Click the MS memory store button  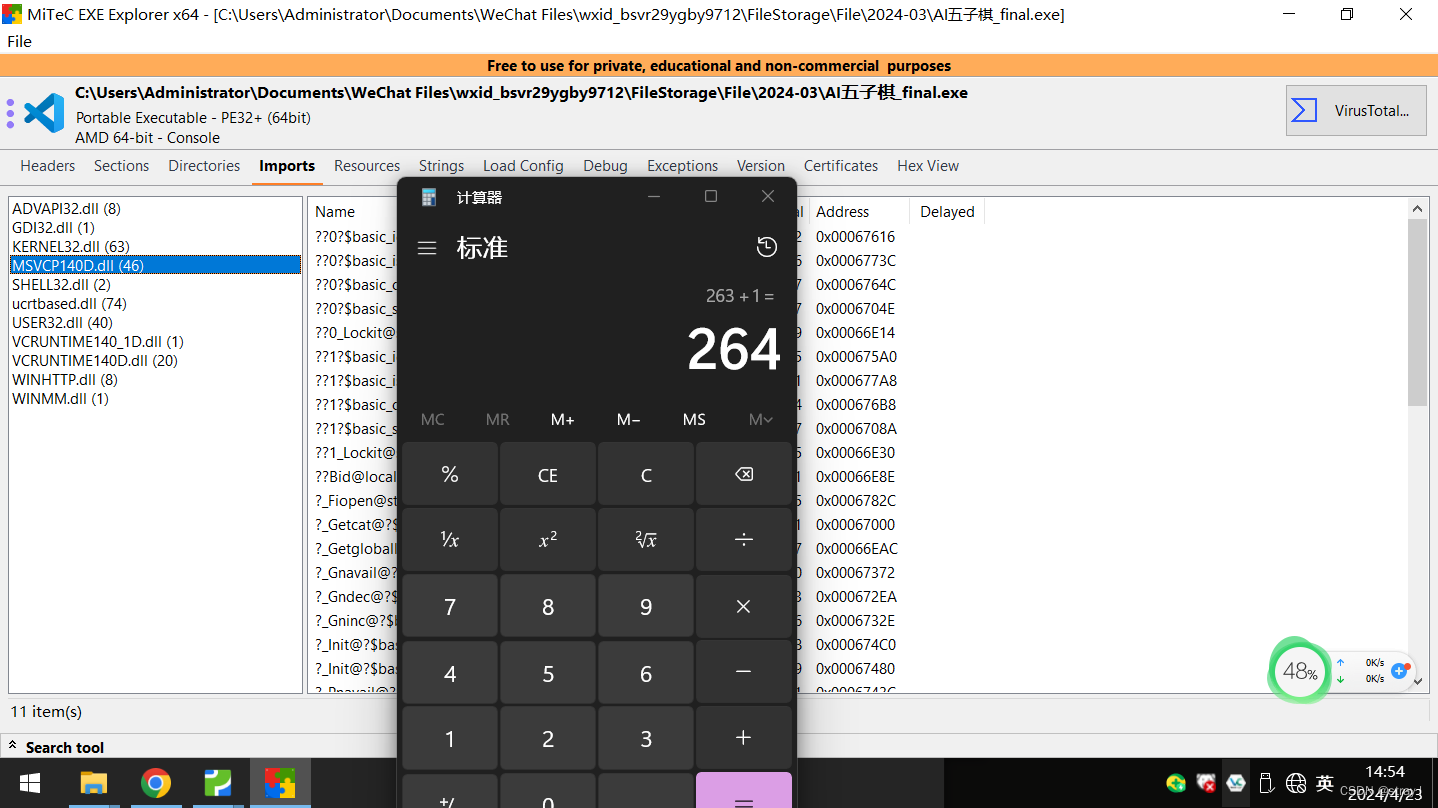(694, 419)
